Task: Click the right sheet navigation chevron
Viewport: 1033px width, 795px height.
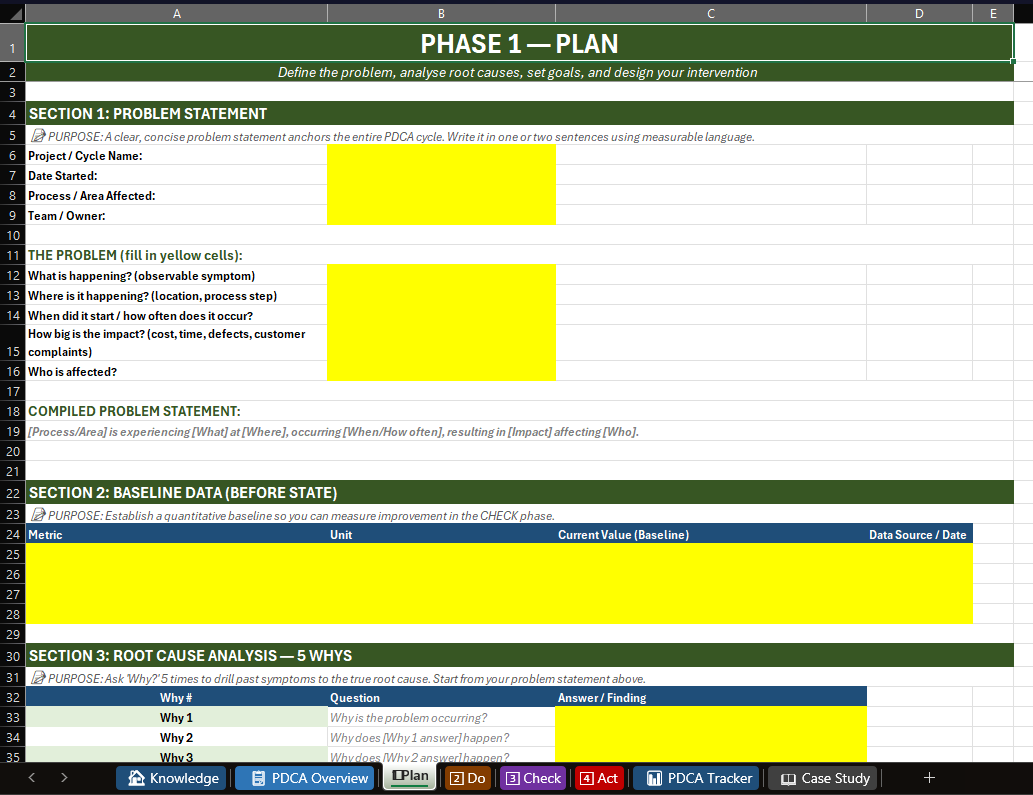Action: (x=62, y=778)
